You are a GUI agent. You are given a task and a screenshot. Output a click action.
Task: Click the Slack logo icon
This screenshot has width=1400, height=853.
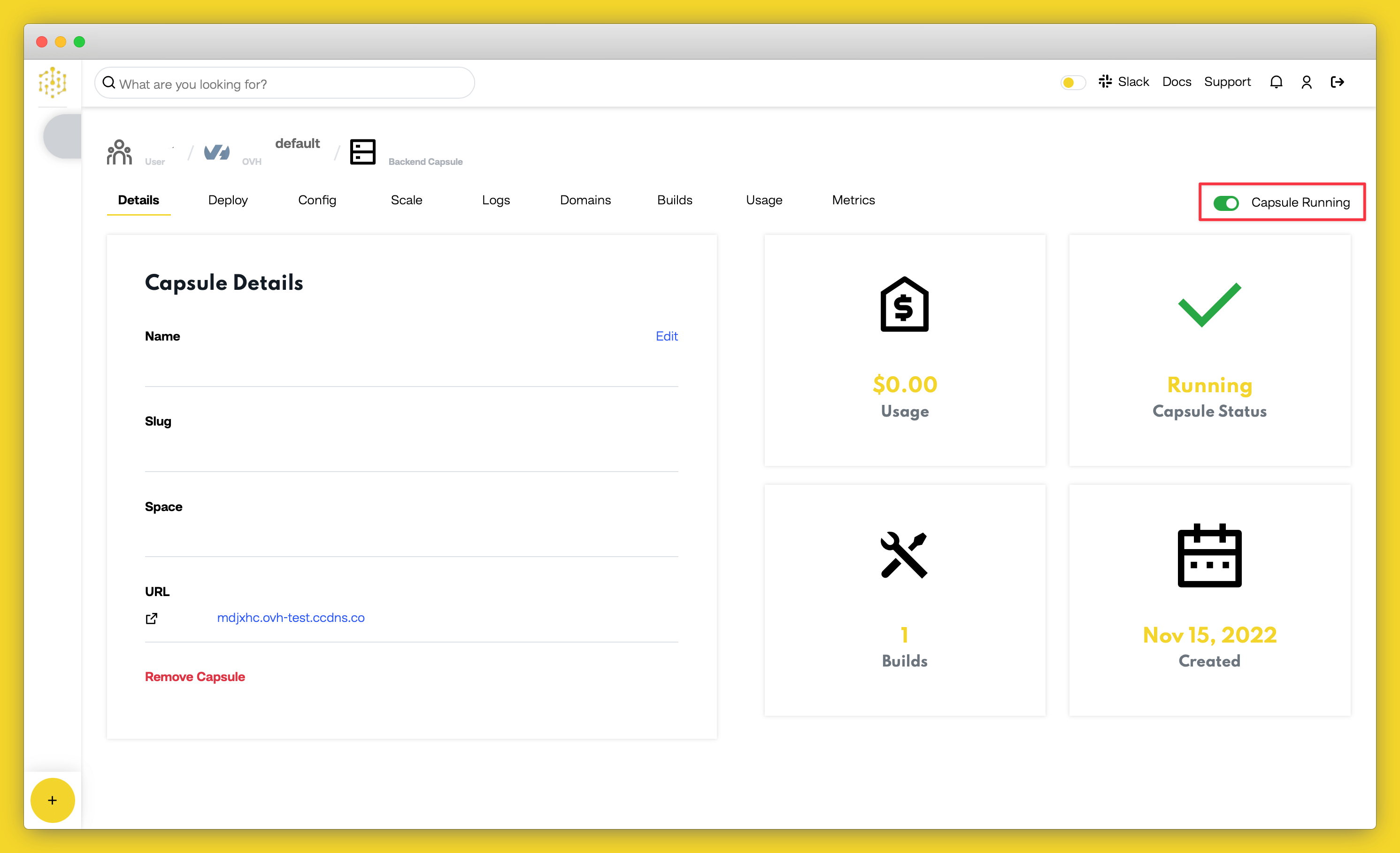point(1105,82)
